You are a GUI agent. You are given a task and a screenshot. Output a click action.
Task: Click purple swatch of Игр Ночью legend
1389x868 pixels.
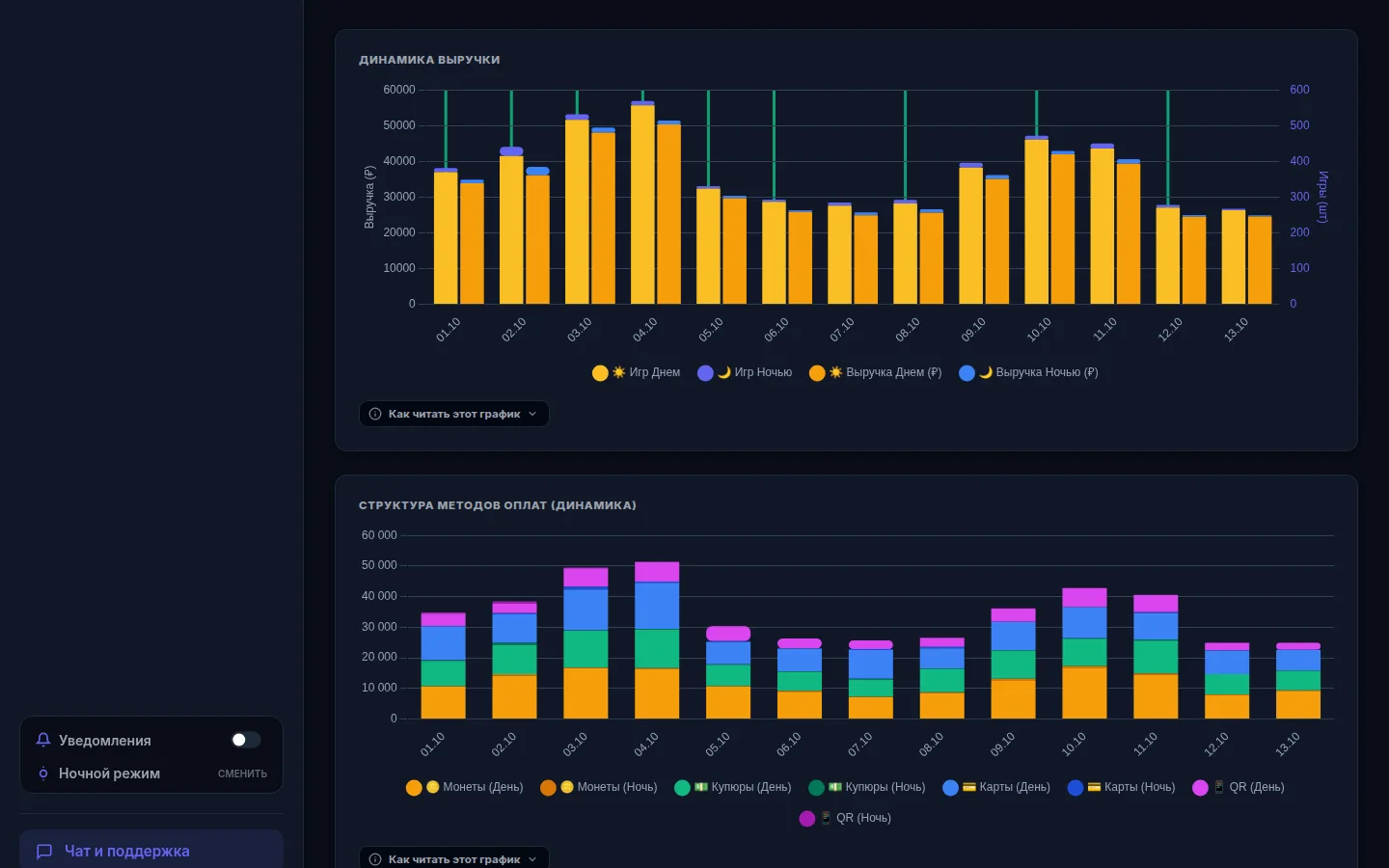[705, 373]
